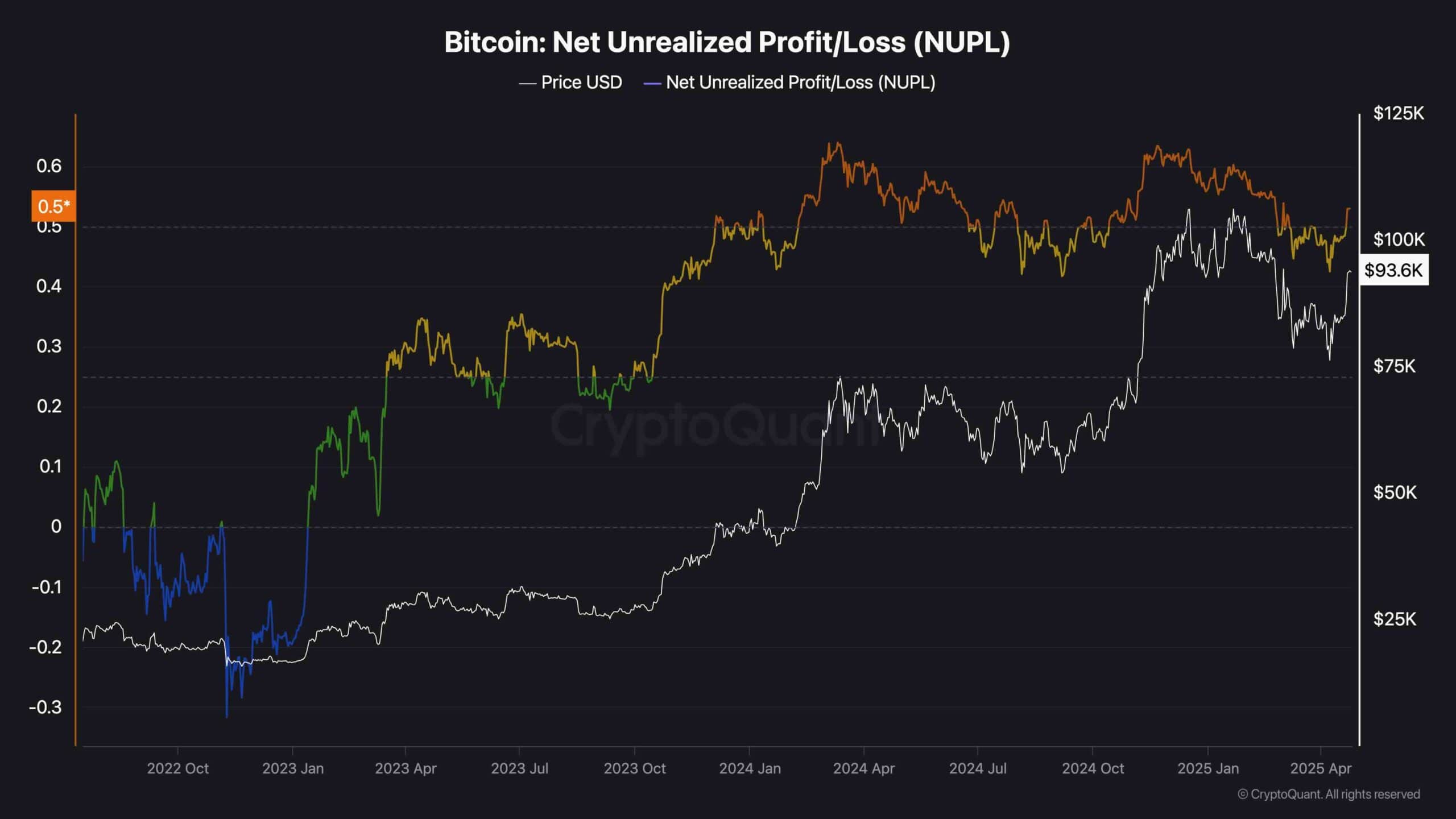Click the $100K price axis label
Screen dimensions: 1456x819
click(x=1399, y=239)
